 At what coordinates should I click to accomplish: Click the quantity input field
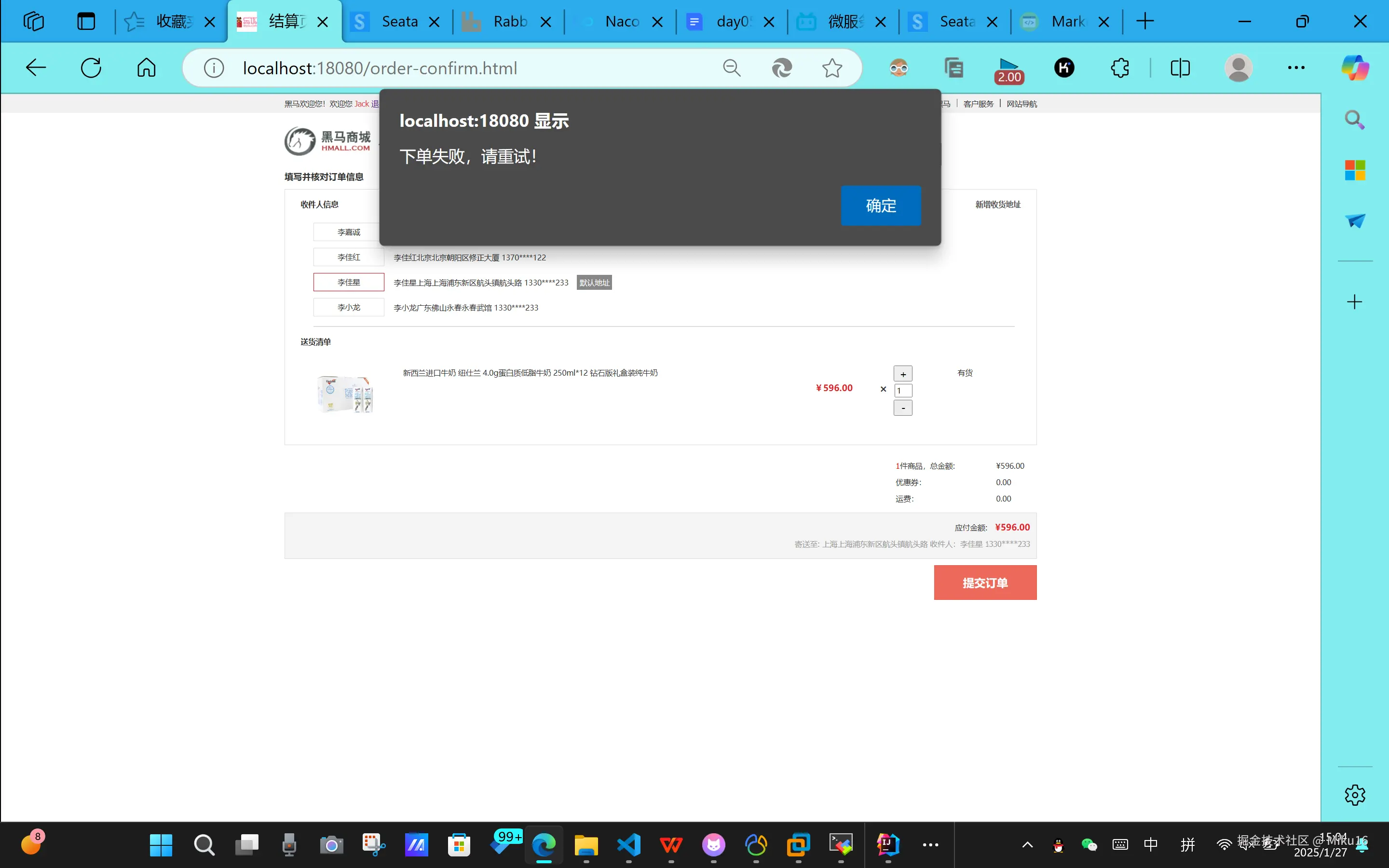click(x=903, y=391)
